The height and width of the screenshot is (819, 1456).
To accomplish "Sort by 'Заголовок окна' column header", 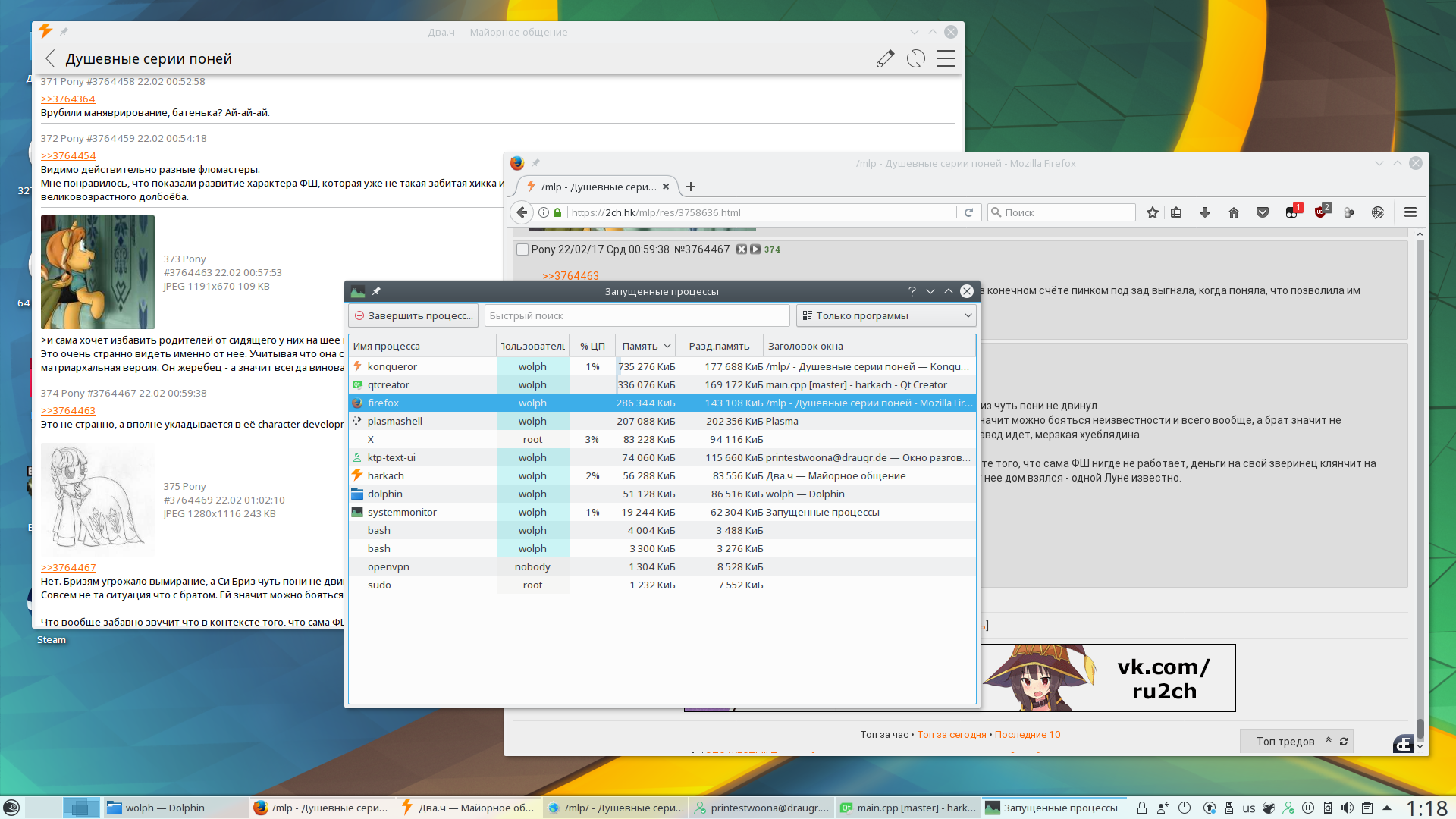I will [869, 347].
